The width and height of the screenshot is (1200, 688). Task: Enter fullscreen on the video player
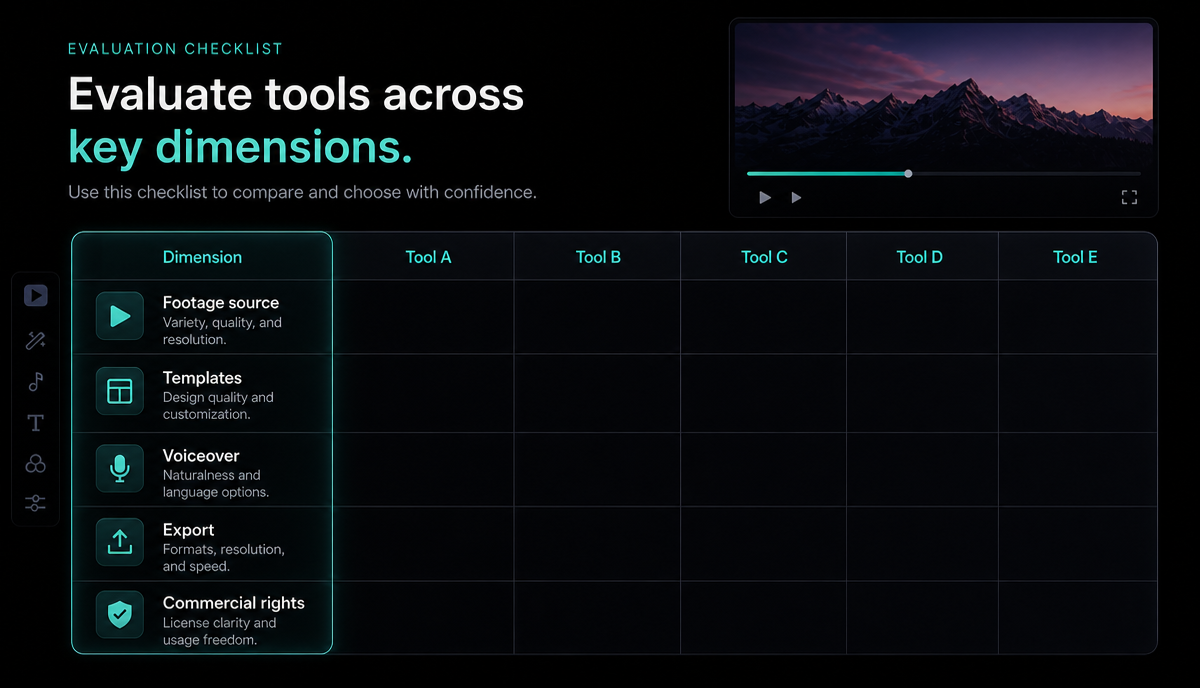[x=1129, y=198]
